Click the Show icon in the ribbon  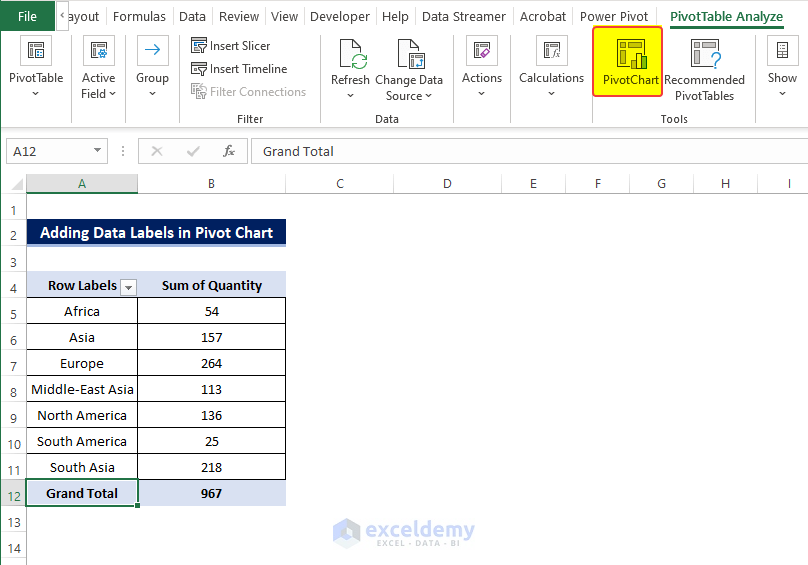782,51
